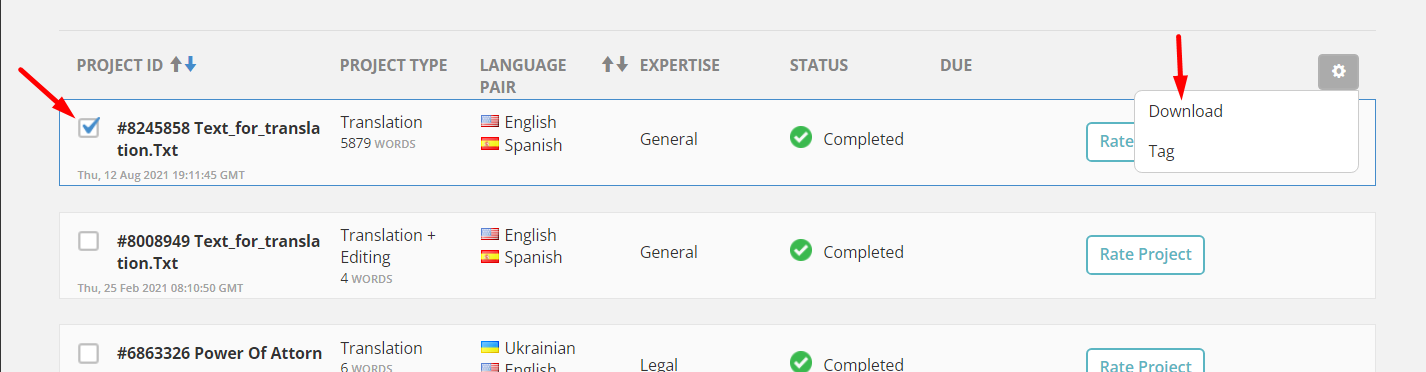Open the gear settings menu
The height and width of the screenshot is (372, 1426).
tap(1338, 72)
